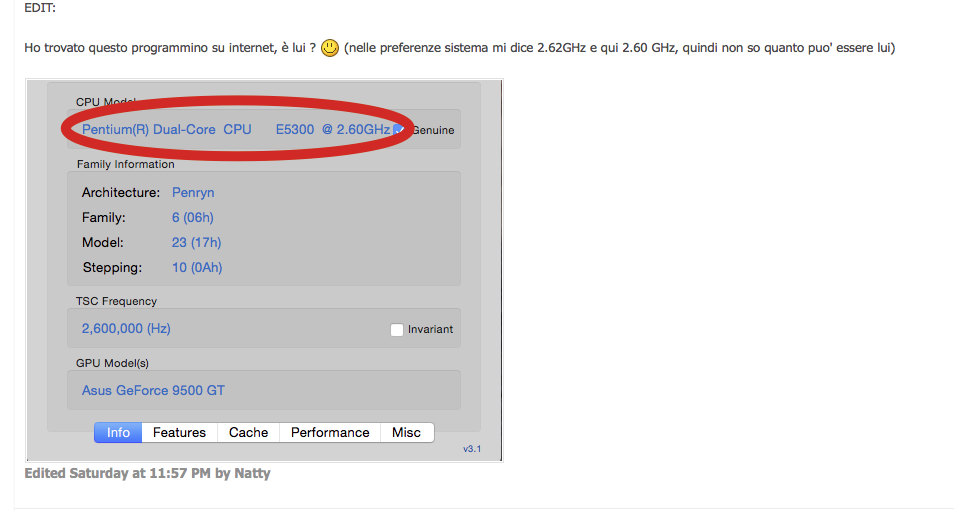Click the '6 (06h)' family value
954x511 pixels.
[192, 218]
